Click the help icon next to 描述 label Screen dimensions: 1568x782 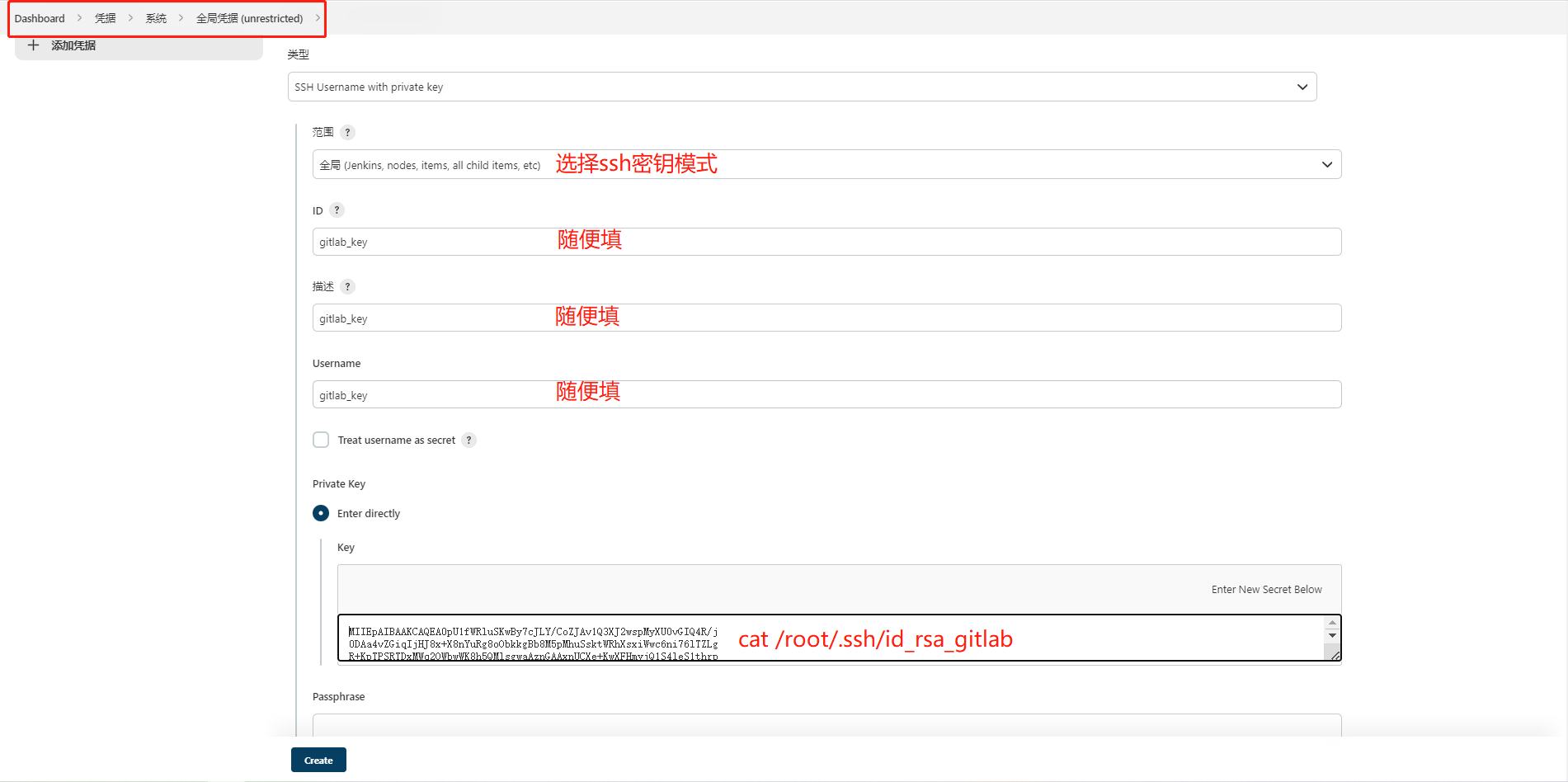pos(347,286)
